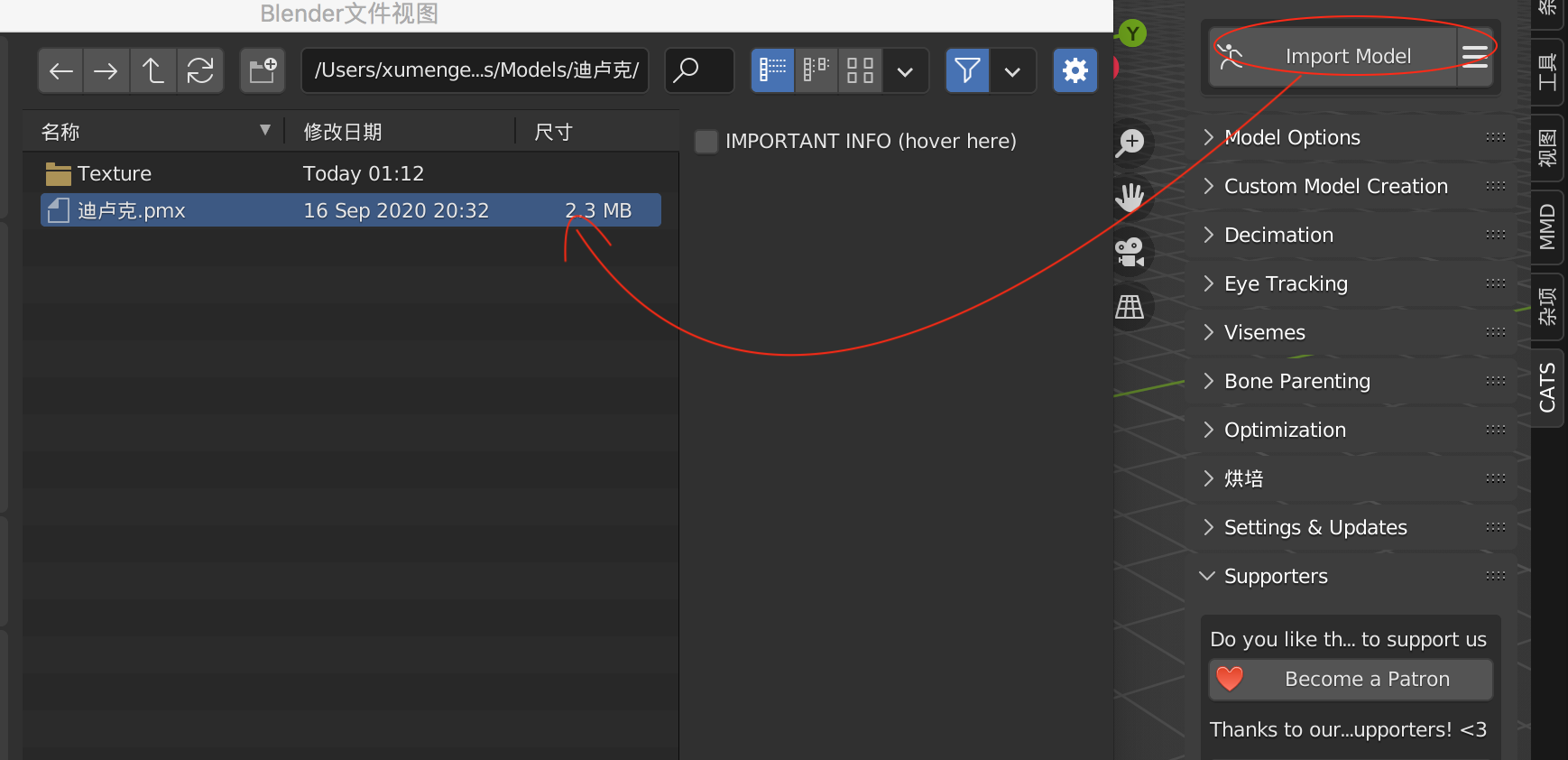1568x760 pixels.
Task: Switch to thumbnail display mode
Action: pos(860,70)
